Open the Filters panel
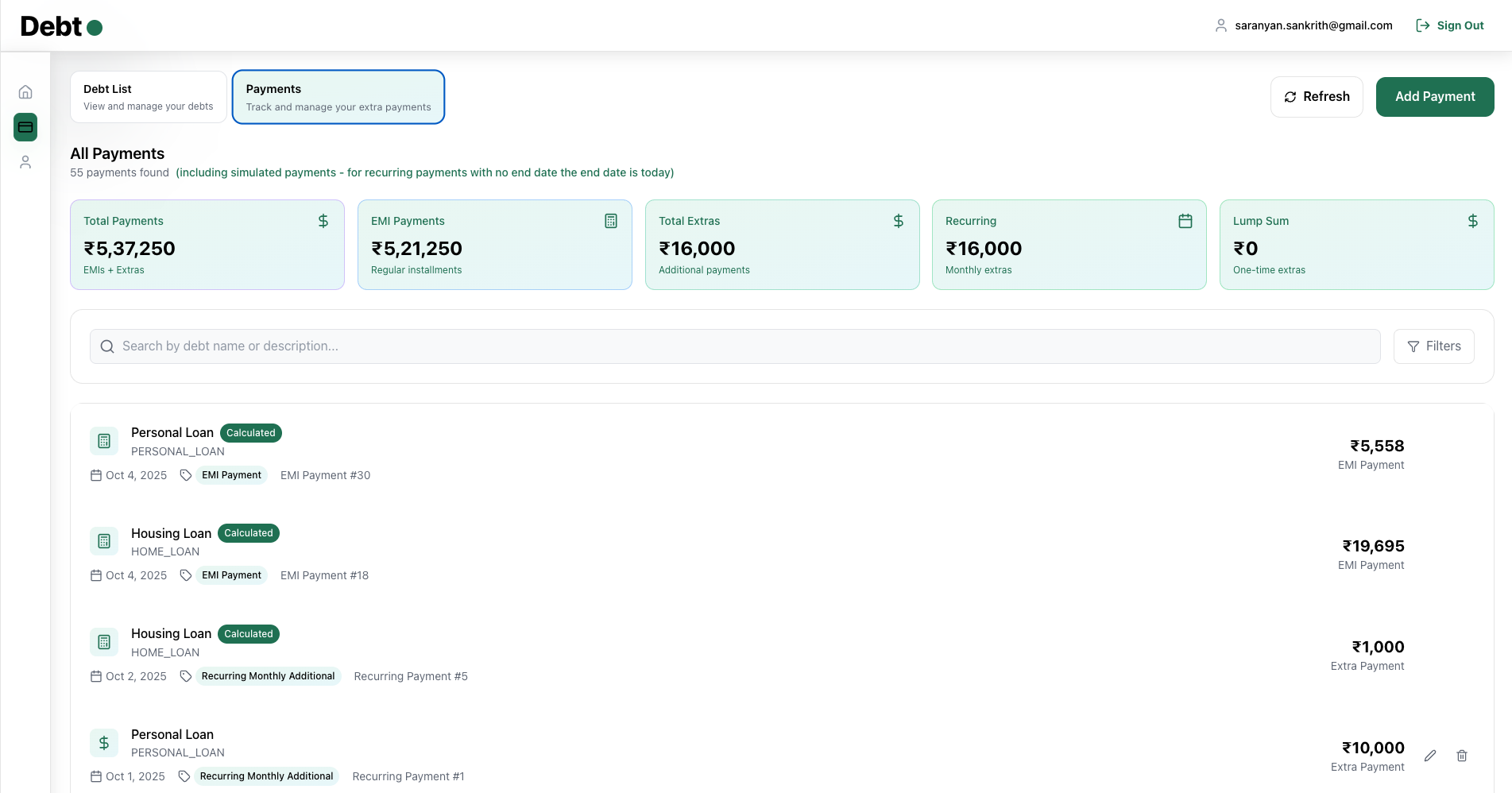Image resolution: width=1512 pixels, height=793 pixels. pos(1434,346)
